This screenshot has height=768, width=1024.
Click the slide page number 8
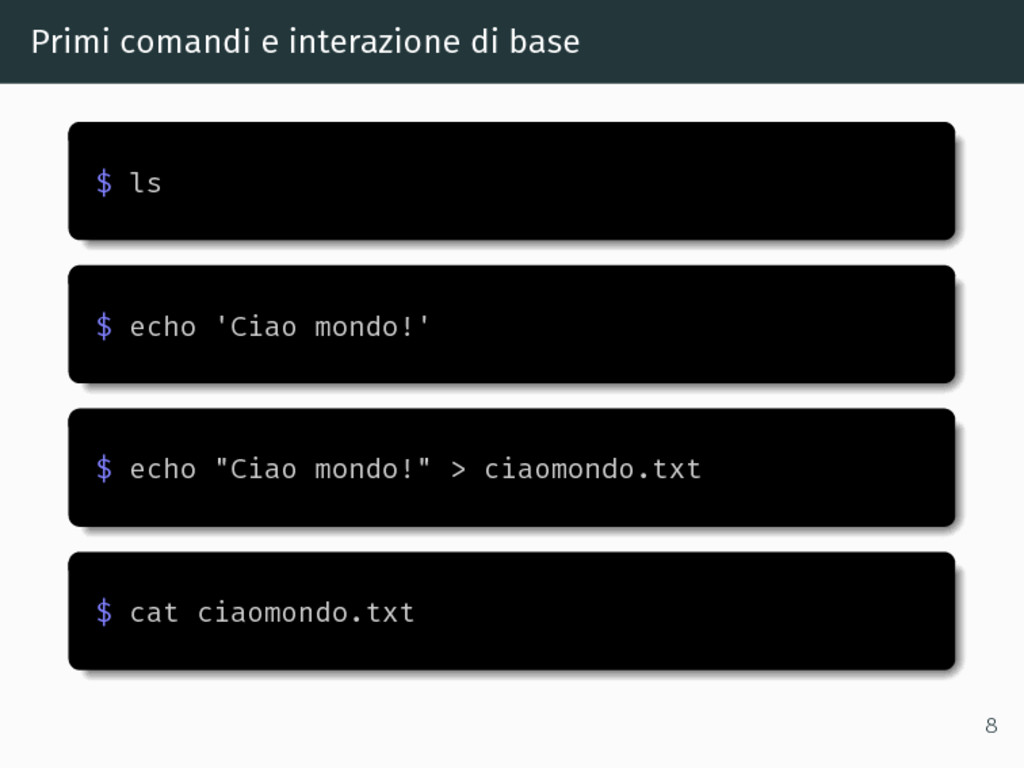click(x=991, y=726)
